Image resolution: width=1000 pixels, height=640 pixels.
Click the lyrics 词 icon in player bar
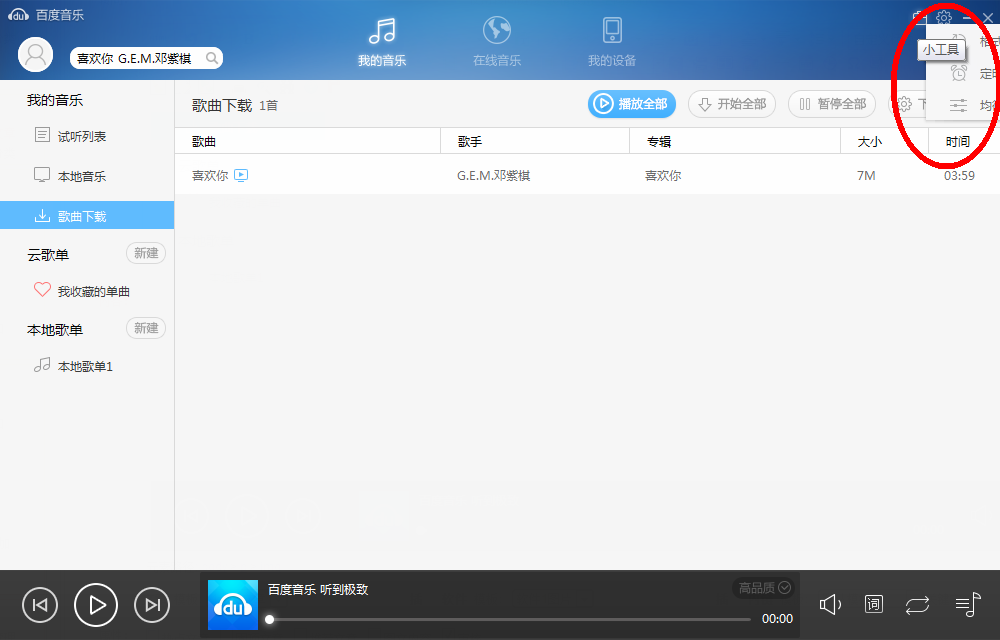(x=873, y=605)
